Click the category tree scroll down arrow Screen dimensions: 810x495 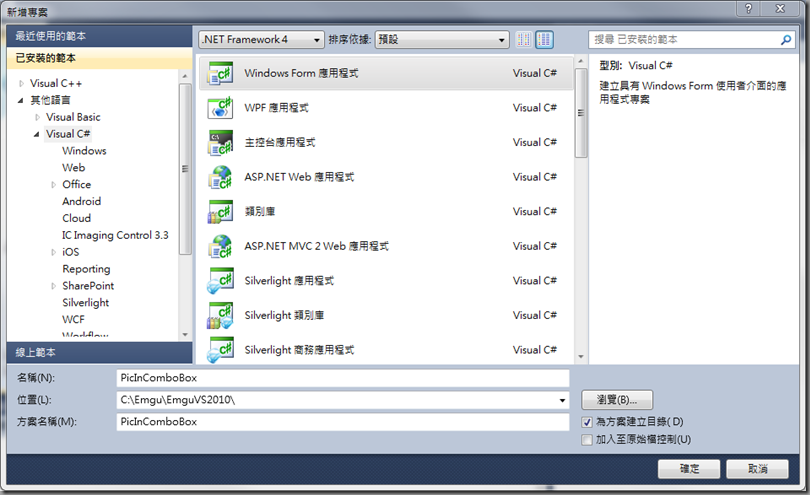(x=185, y=335)
